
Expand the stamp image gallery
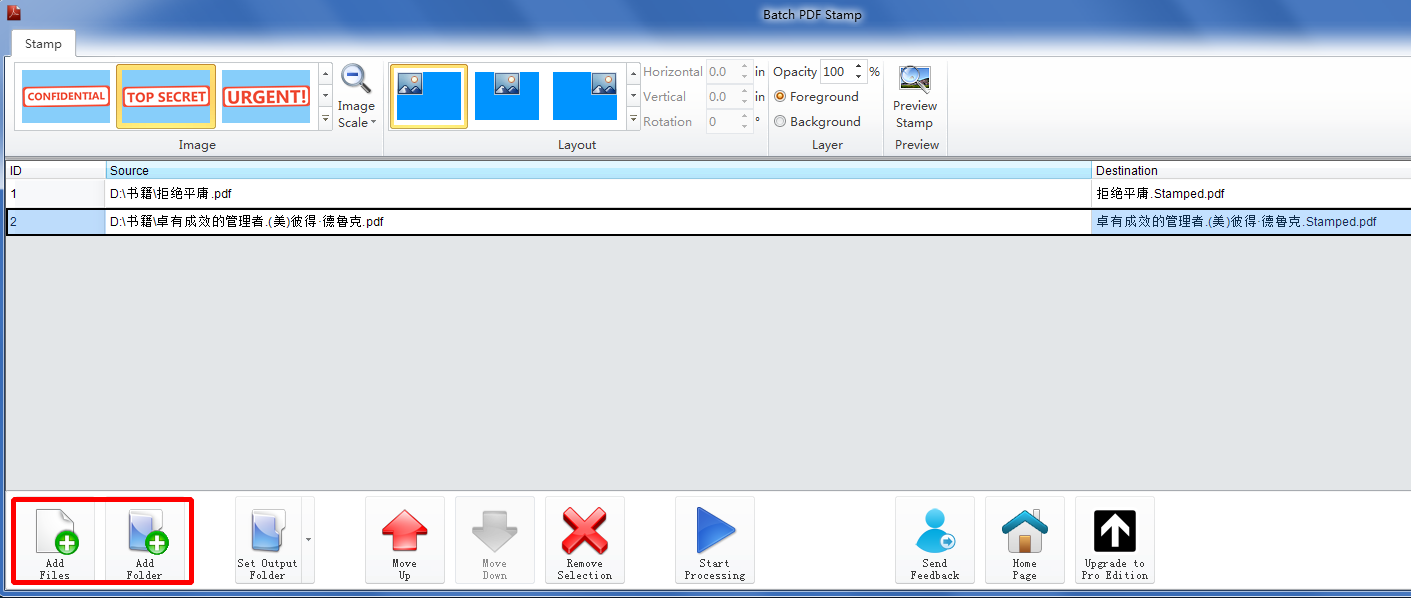click(325, 119)
